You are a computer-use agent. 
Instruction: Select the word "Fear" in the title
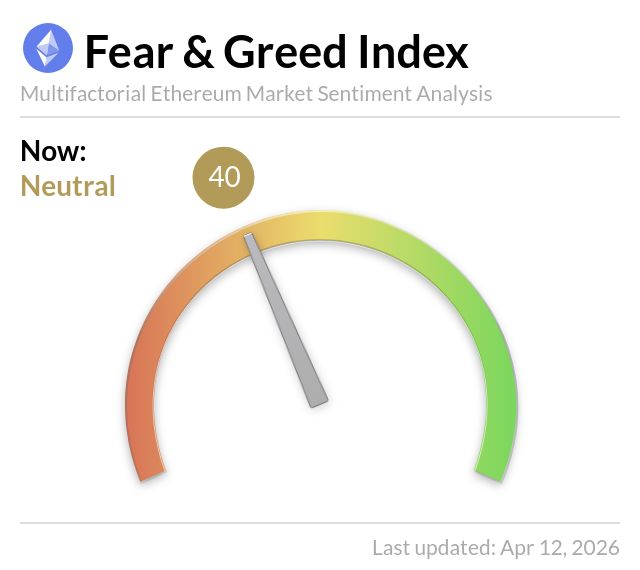(127, 51)
